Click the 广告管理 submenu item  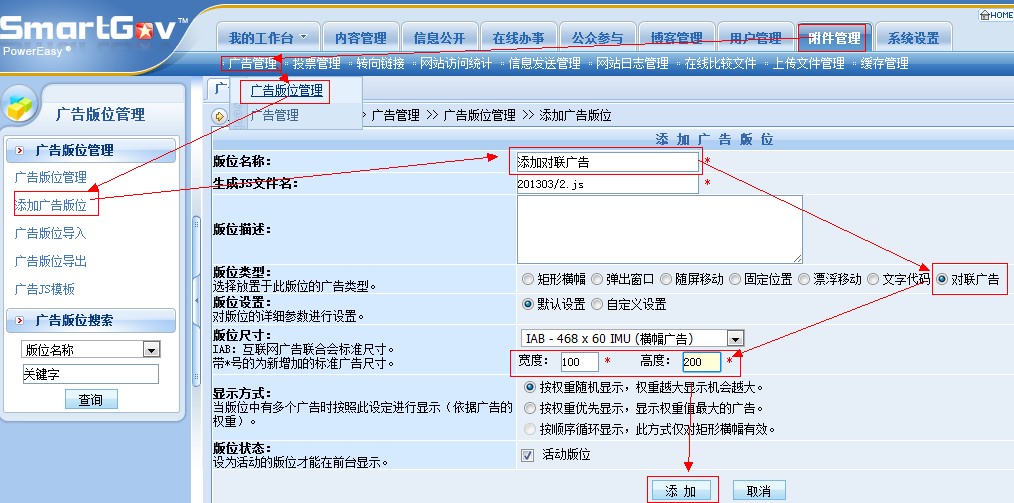[253, 64]
